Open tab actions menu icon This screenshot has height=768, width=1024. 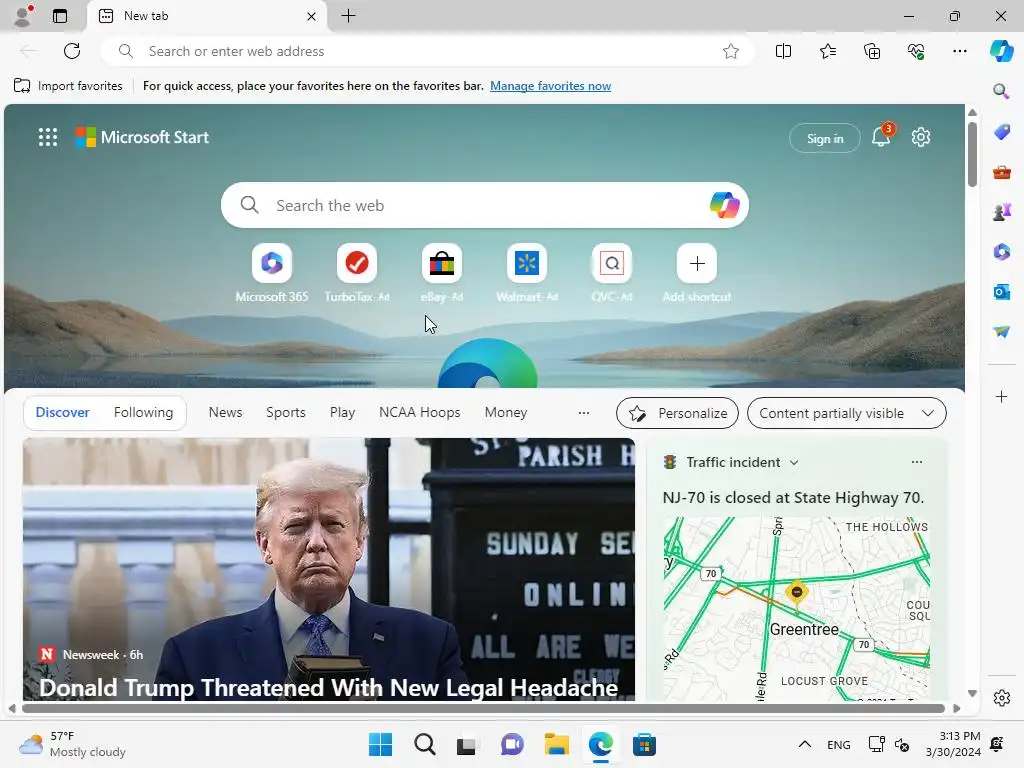(x=60, y=16)
